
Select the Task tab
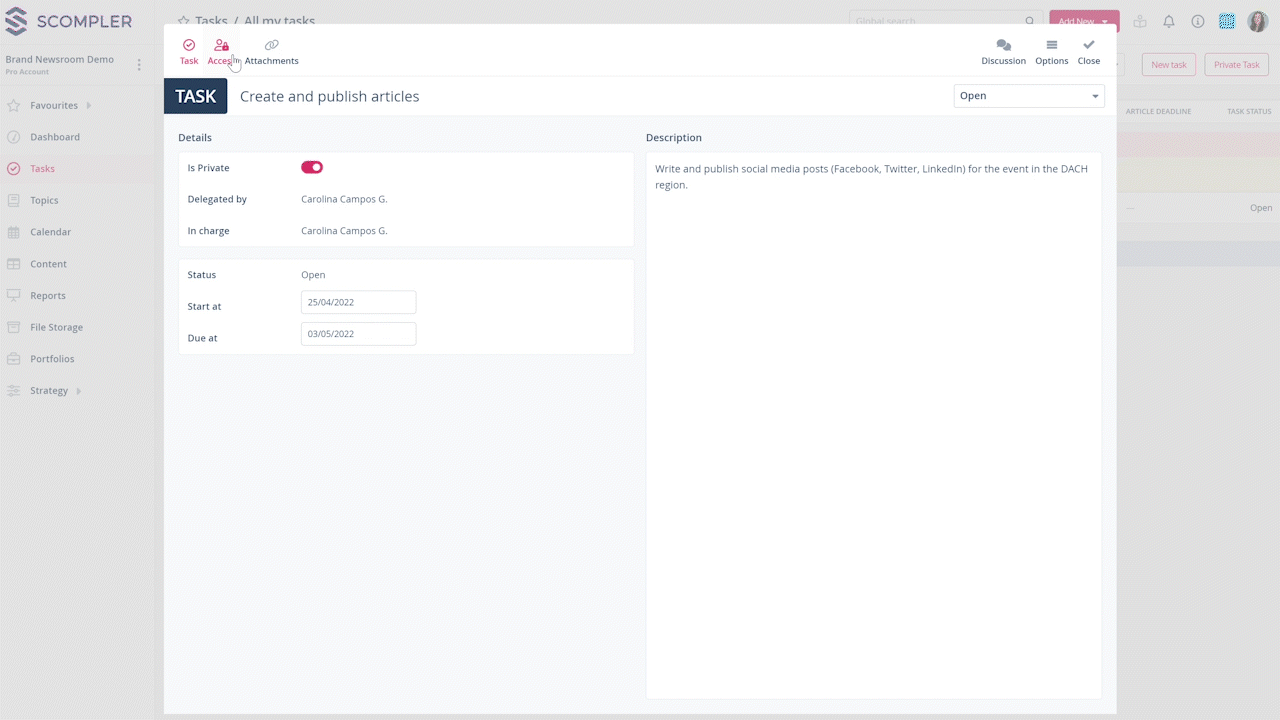point(189,52)
